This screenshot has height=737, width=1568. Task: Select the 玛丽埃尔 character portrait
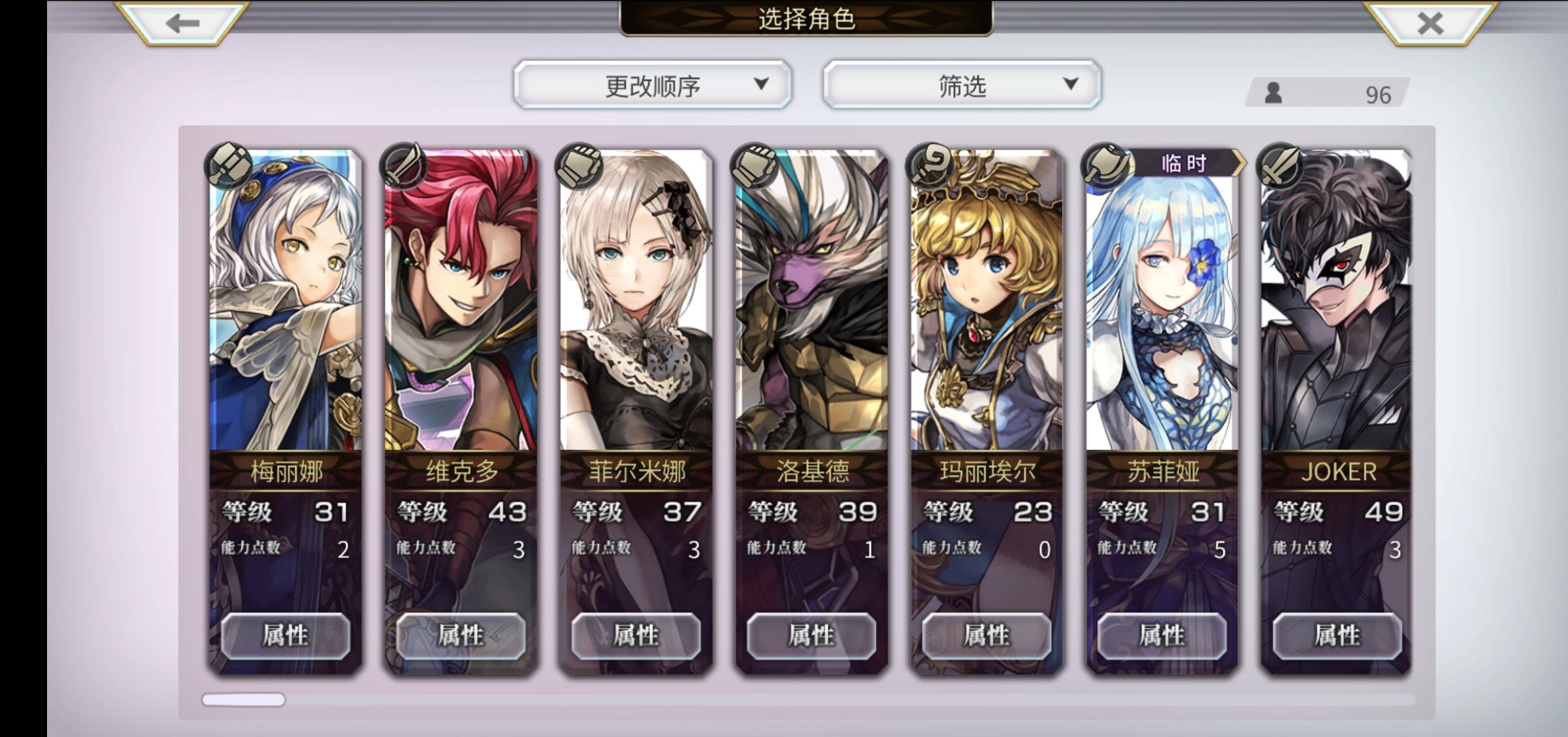987,301
